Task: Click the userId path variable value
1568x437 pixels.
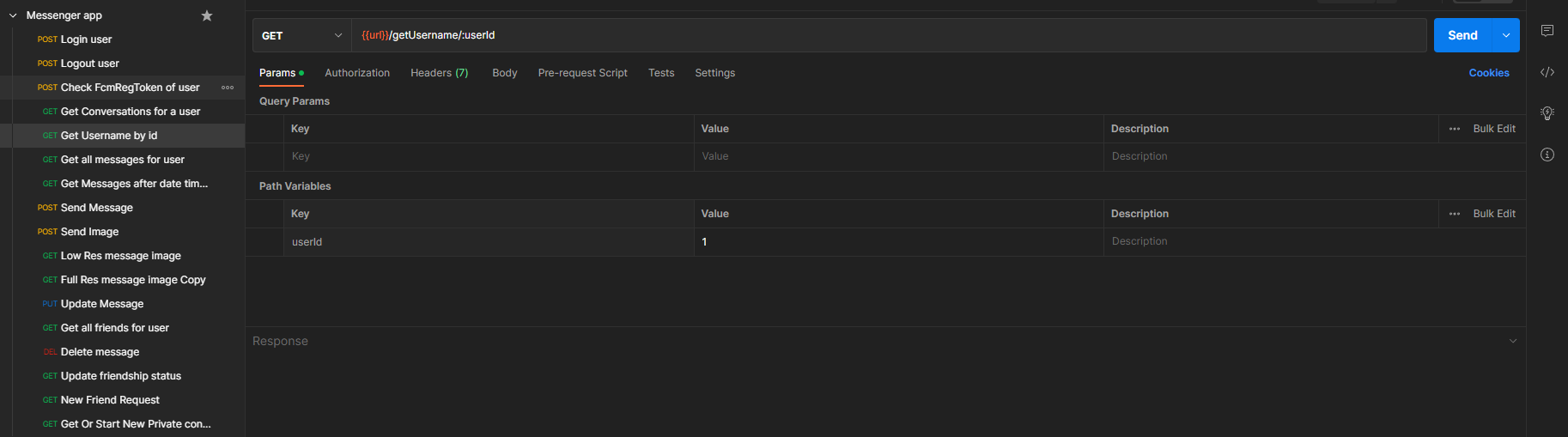Action: [x=898, y=242]
